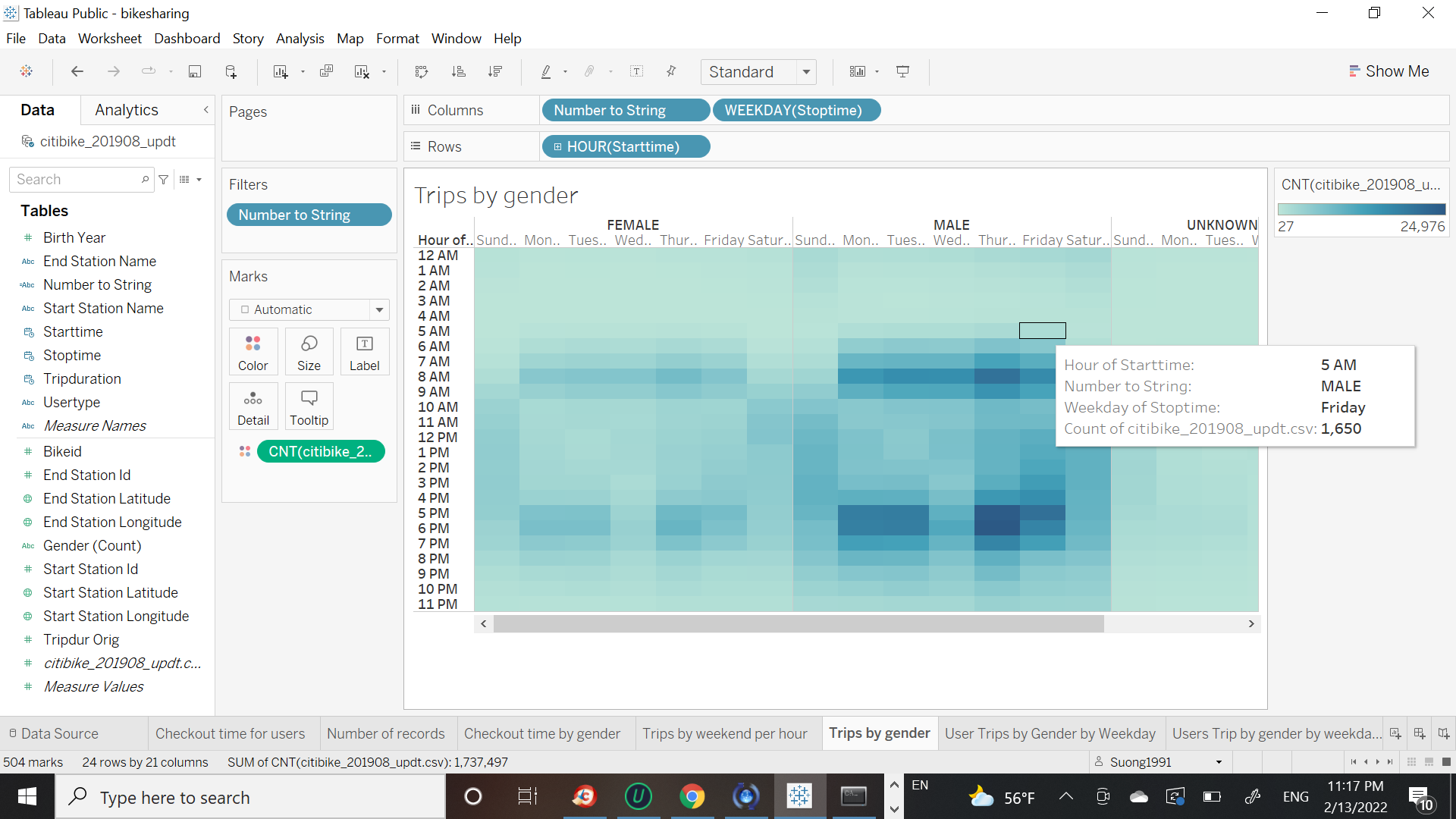
Task: Collapse the Data pane with the chevron
Action: tap(206, 110)
